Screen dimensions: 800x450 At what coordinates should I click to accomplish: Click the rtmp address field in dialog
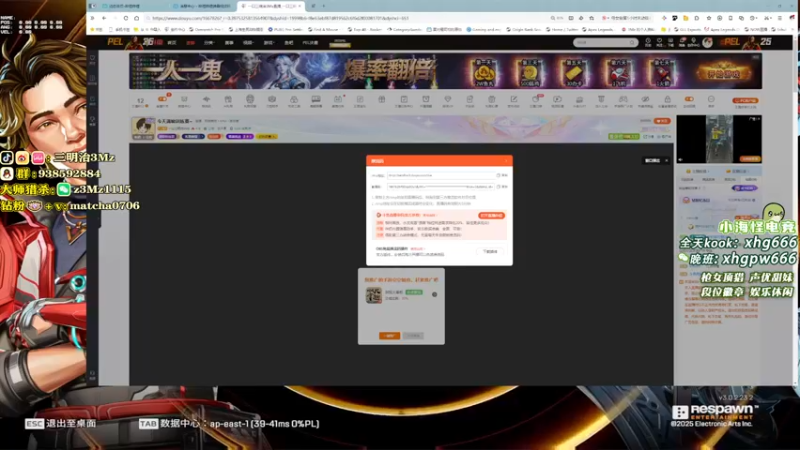[x=440, y=176]
